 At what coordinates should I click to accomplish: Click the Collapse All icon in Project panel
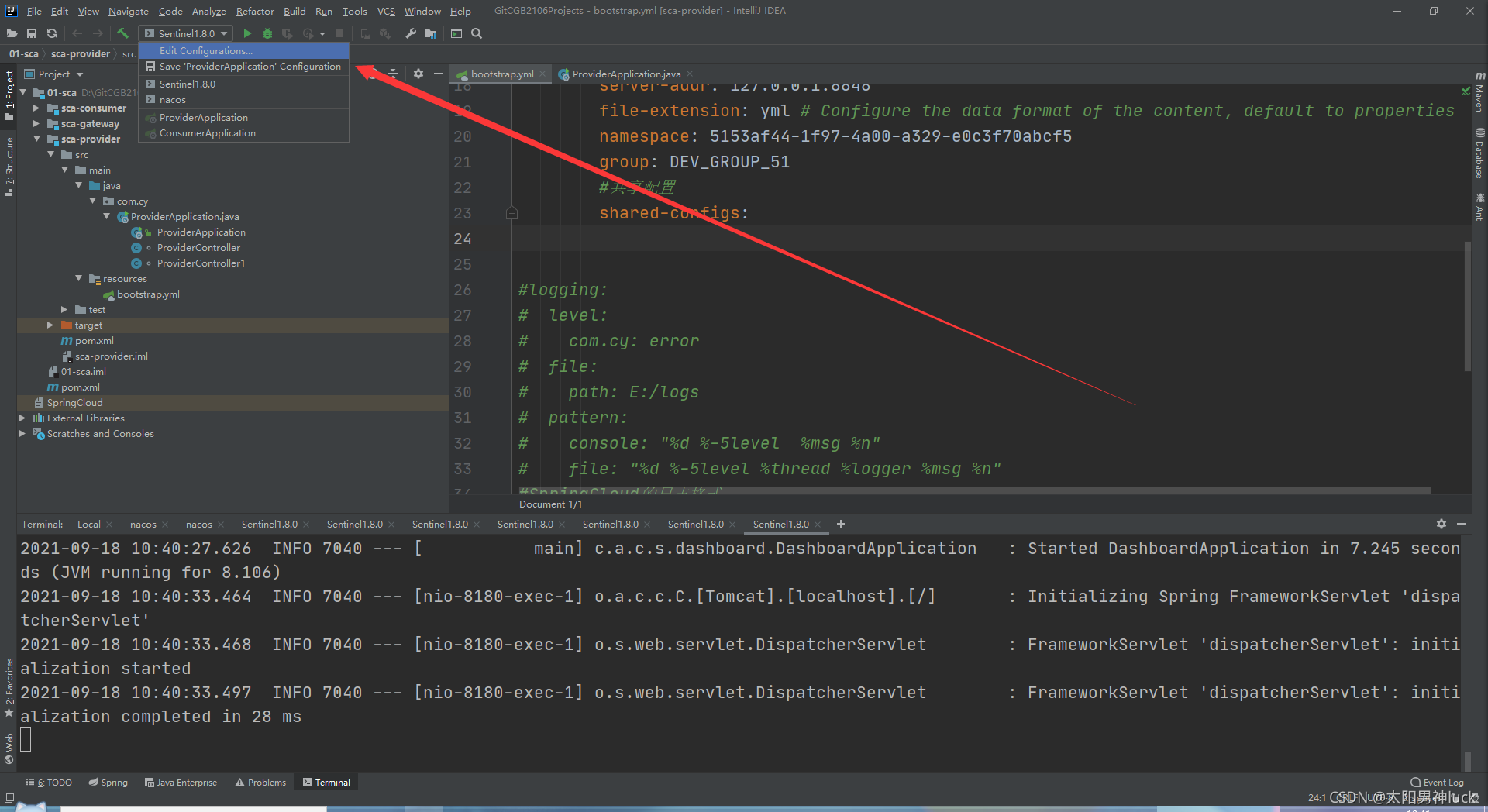pyautogui.click(x=393, y=74)
